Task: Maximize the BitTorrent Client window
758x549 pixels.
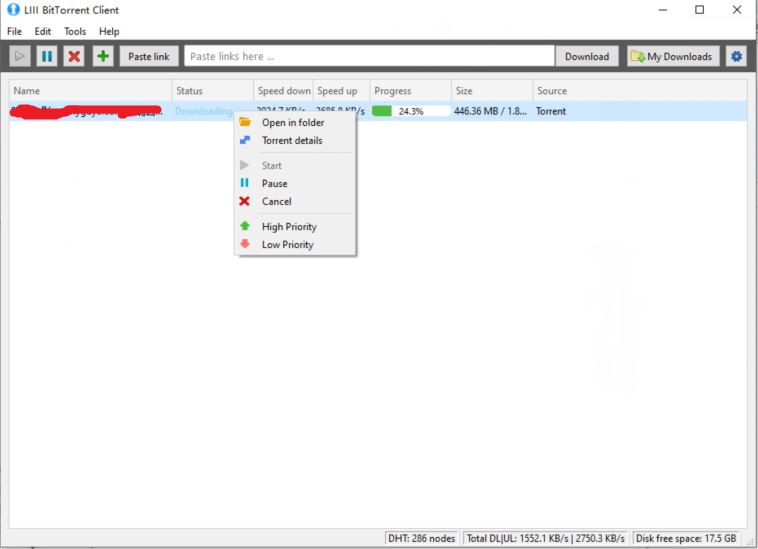Action: [x=700, y=10]
